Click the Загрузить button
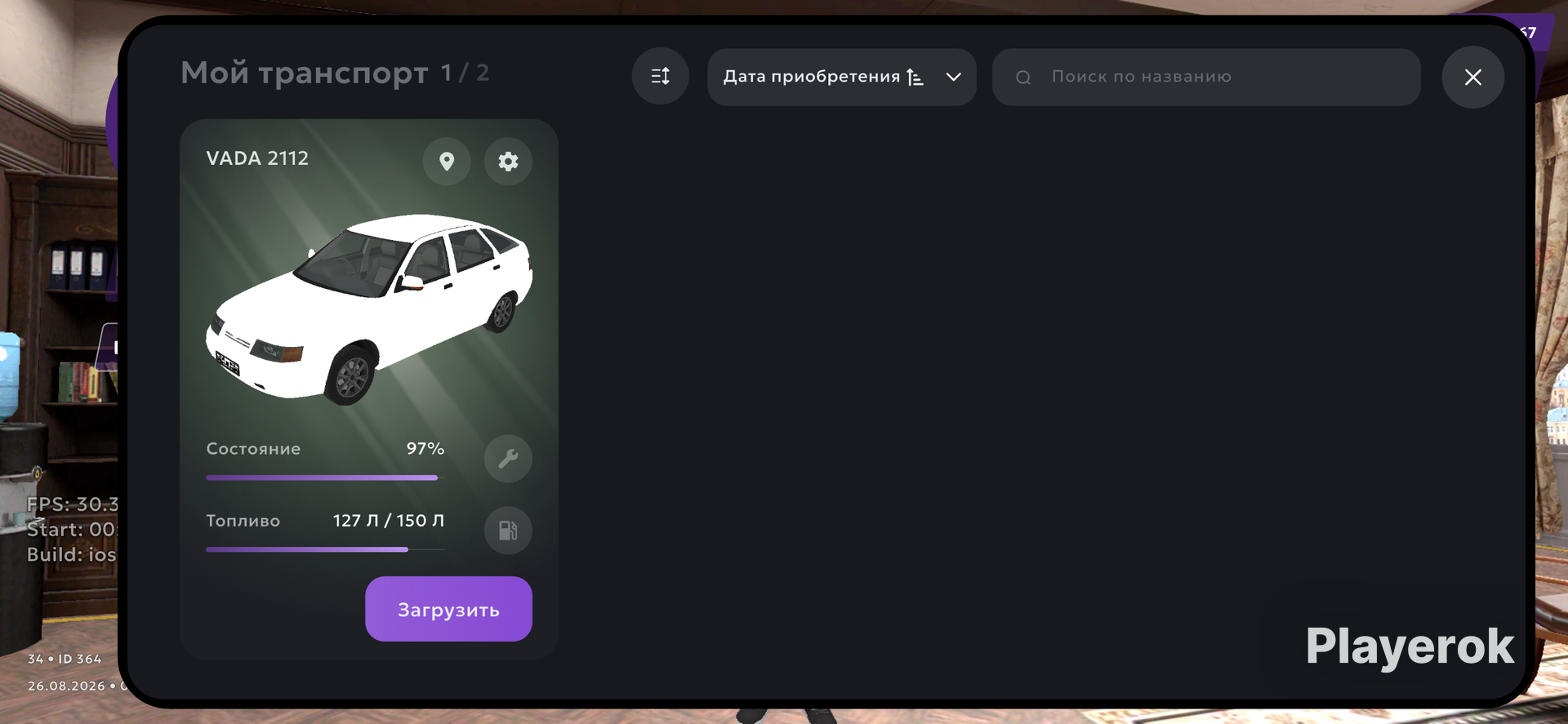The width and height of the screenshot is (1568, 724). click(448, 609)
